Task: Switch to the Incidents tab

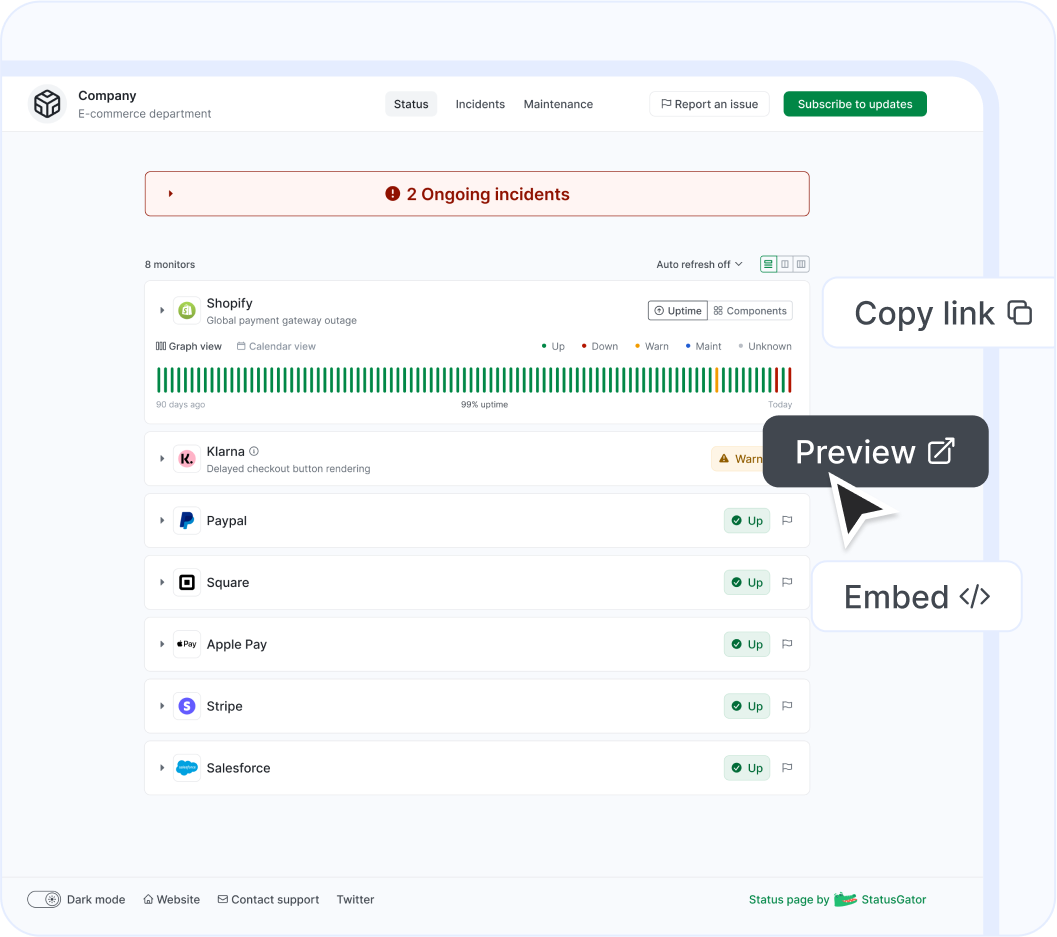Action: [480, 103]
